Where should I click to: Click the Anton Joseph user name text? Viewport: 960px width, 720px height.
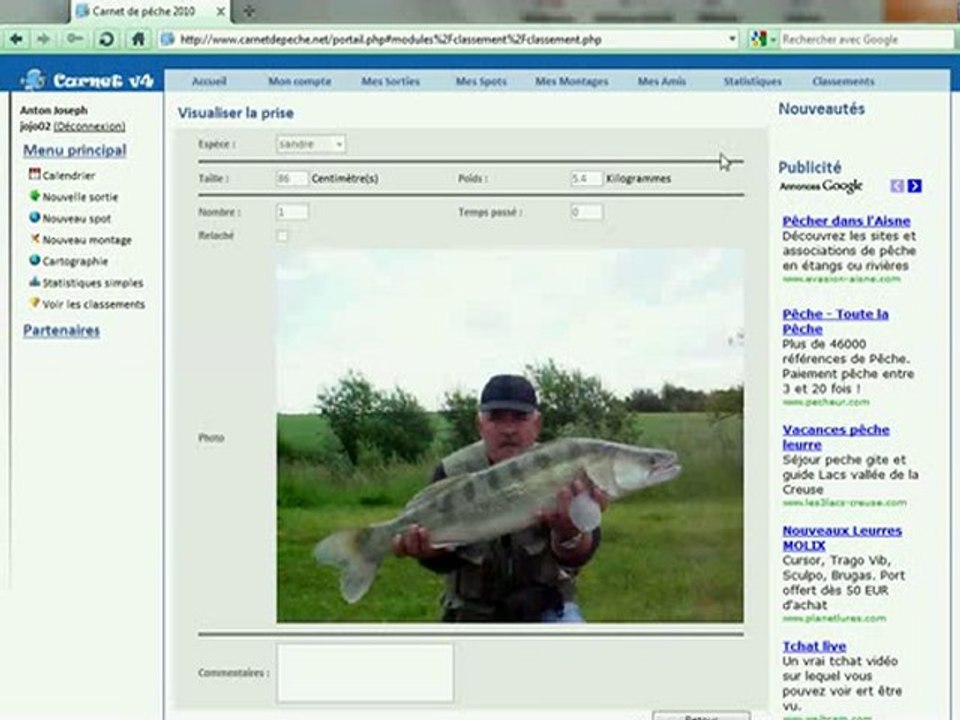click(x=54, y=110)
